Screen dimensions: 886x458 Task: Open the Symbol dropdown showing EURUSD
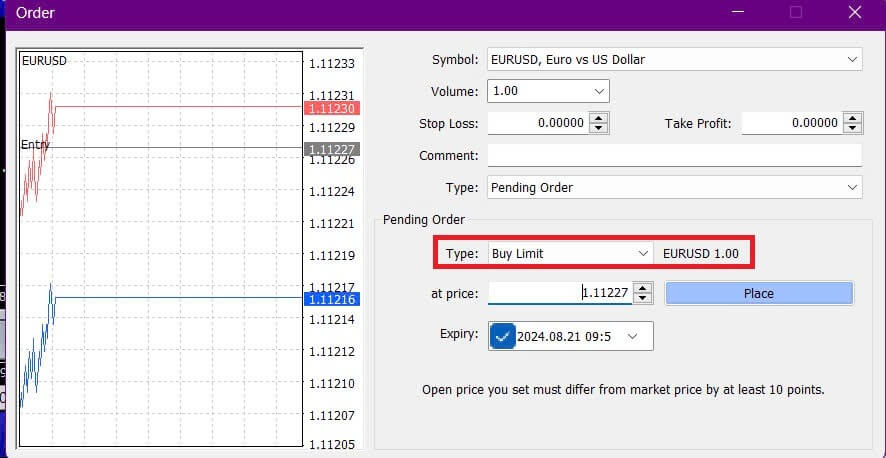point(674,60)
